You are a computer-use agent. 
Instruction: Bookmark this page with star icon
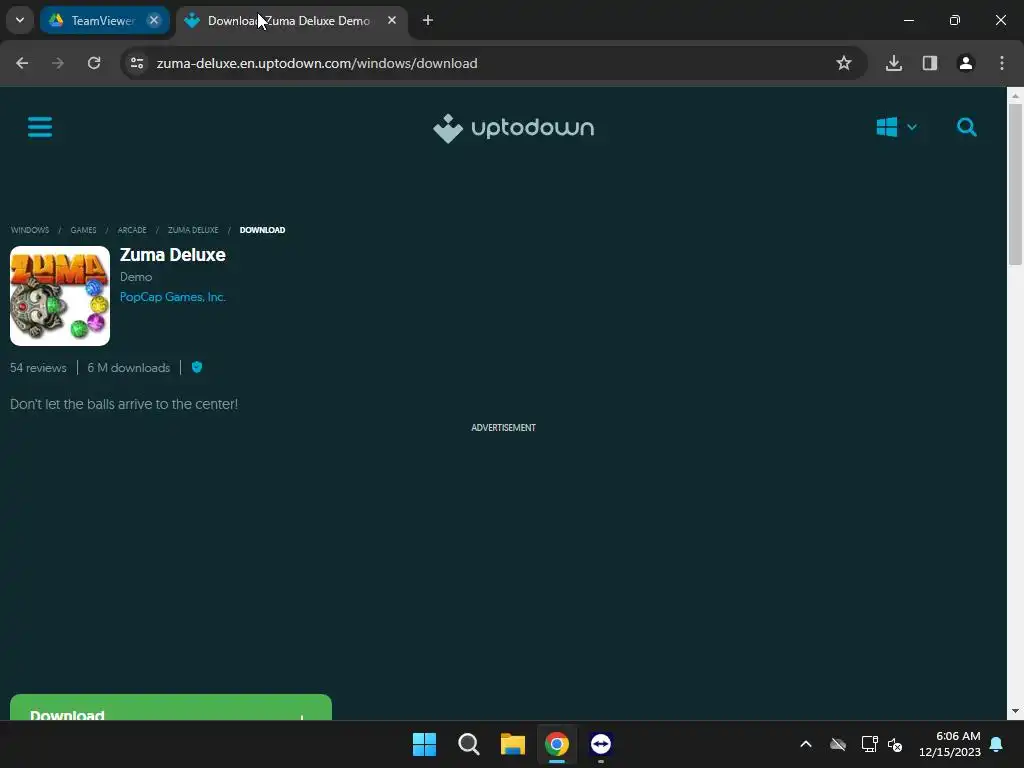(x=844, y=63)
